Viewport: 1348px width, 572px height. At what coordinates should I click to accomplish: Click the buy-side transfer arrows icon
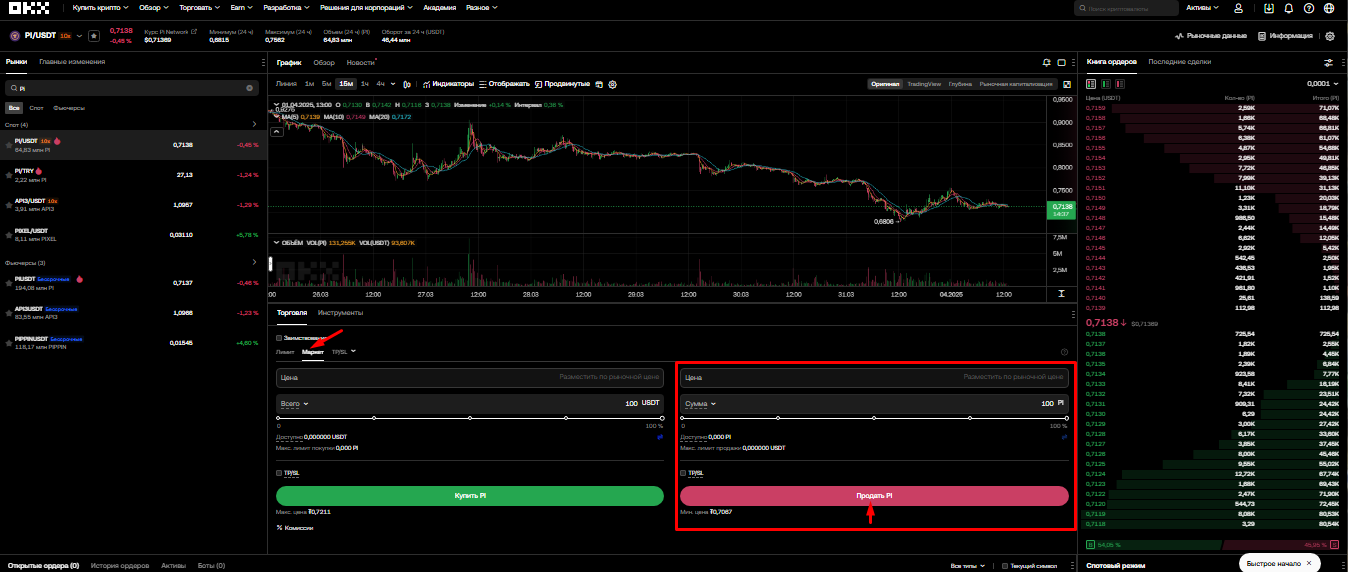660,437
